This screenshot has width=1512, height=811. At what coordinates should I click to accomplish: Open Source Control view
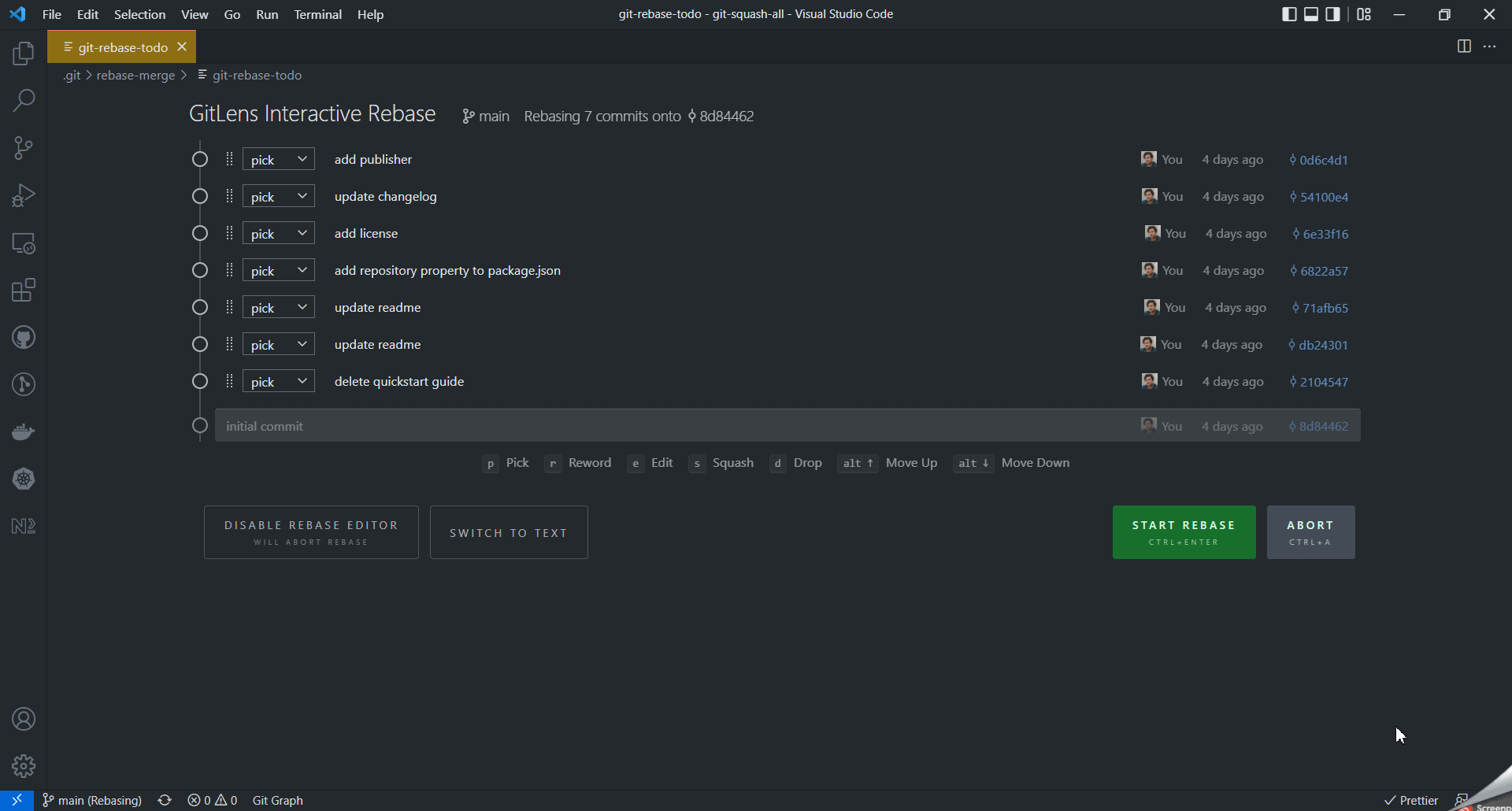tap(24, 148)
